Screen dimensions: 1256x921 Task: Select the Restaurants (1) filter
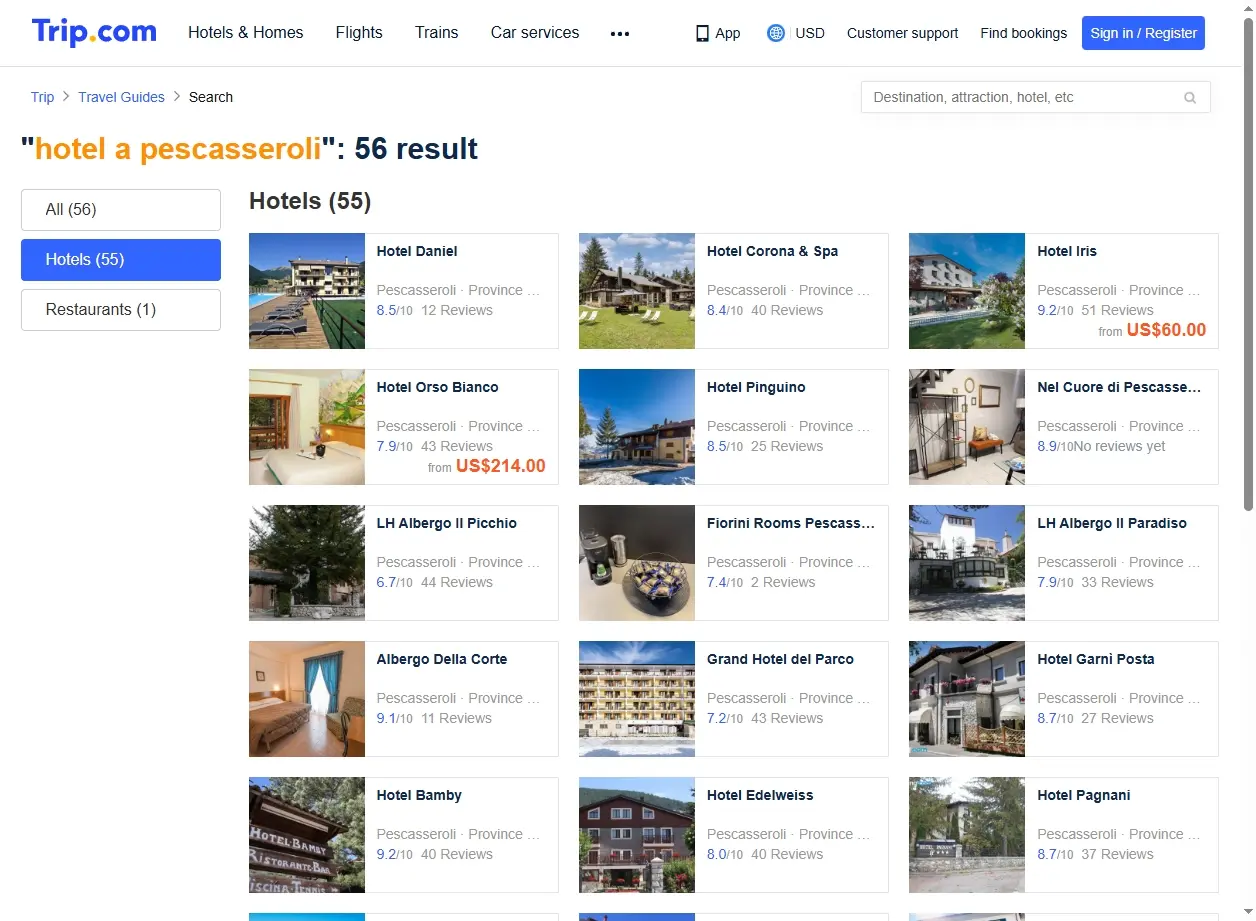(x=121, y=310)
